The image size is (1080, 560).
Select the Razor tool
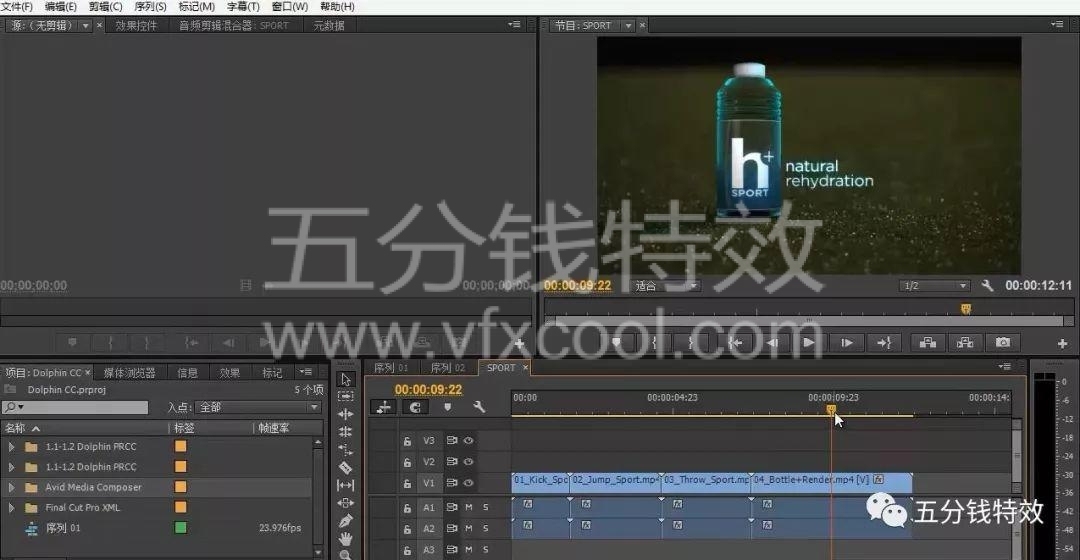pos(346,468)
